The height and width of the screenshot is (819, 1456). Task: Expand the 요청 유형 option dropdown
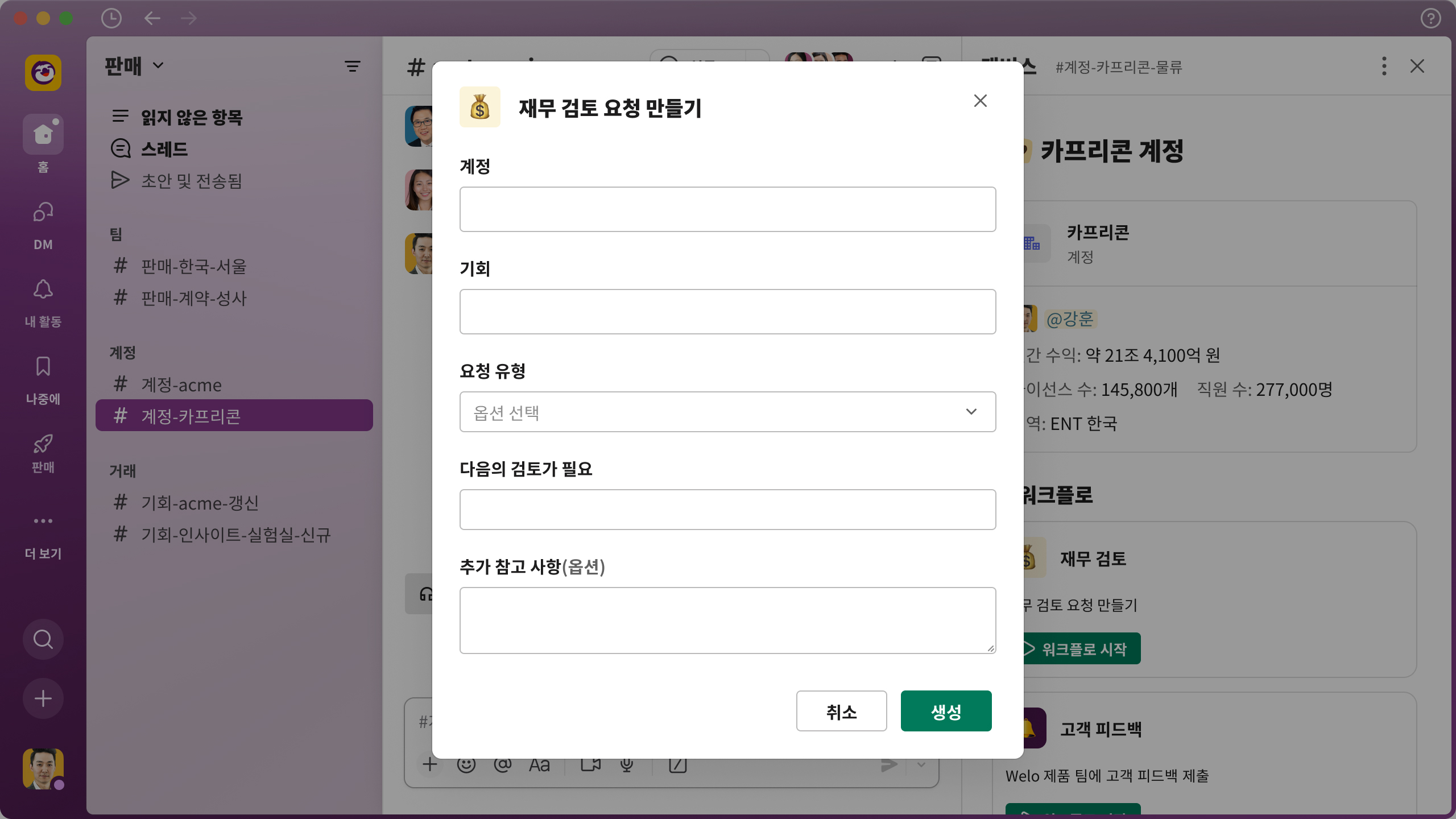click(x=727, y=412)
